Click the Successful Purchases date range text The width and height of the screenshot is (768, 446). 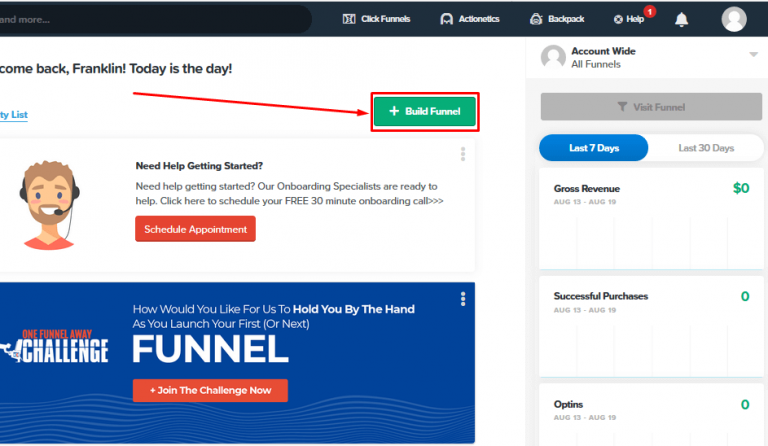tap(585, 310)
